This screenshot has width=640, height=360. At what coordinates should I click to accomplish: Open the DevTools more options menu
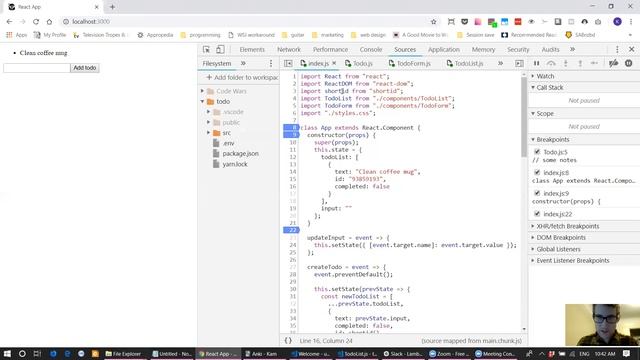click(x=617, y=49)
